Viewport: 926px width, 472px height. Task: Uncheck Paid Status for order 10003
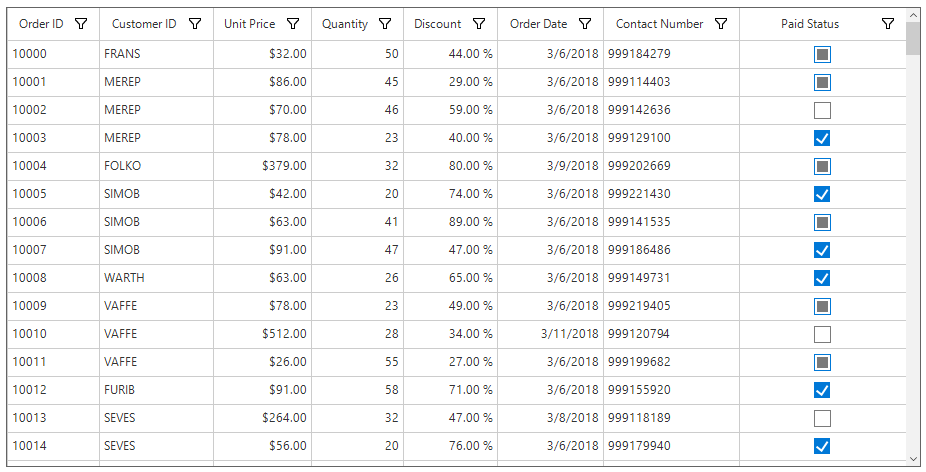tap(822, 138)
